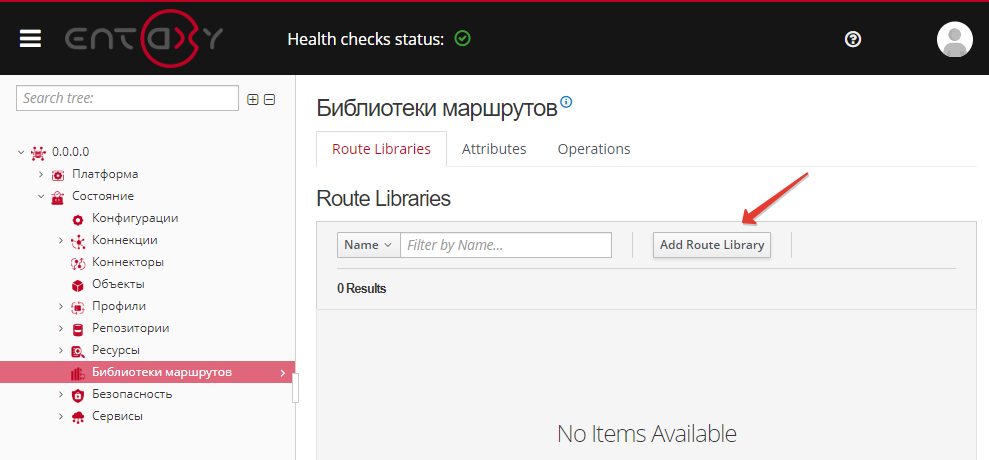
Task: Select the Репозитории tree item
Action: [131, 328]
